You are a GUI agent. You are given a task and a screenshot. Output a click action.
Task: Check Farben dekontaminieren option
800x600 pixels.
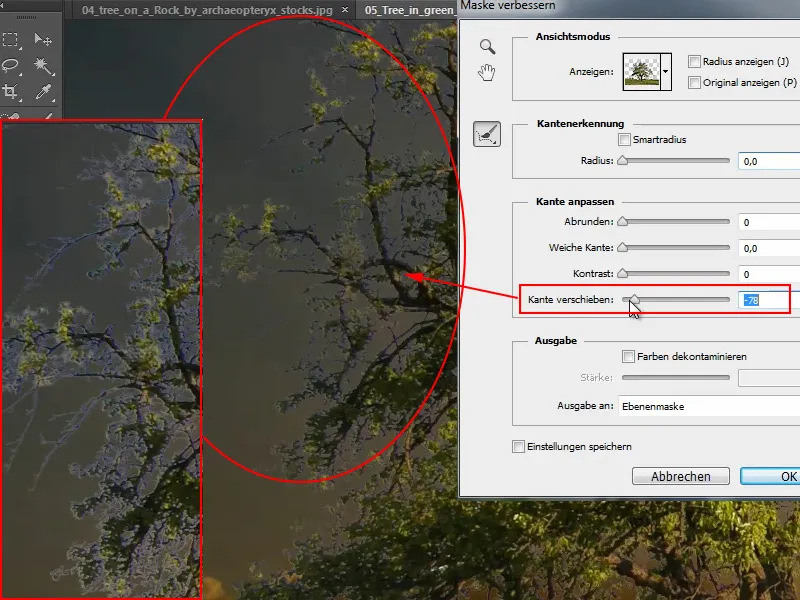pyautogui.click(x=628, y=356)
